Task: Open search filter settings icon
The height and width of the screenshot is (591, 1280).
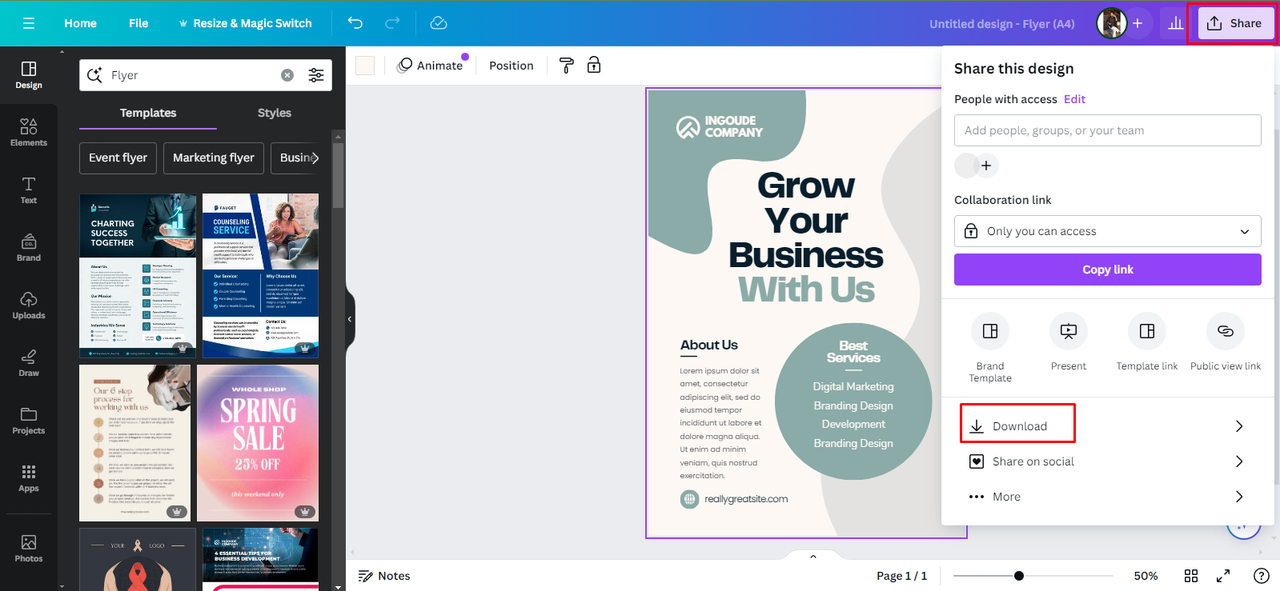Action: click(x=316, y=75)
